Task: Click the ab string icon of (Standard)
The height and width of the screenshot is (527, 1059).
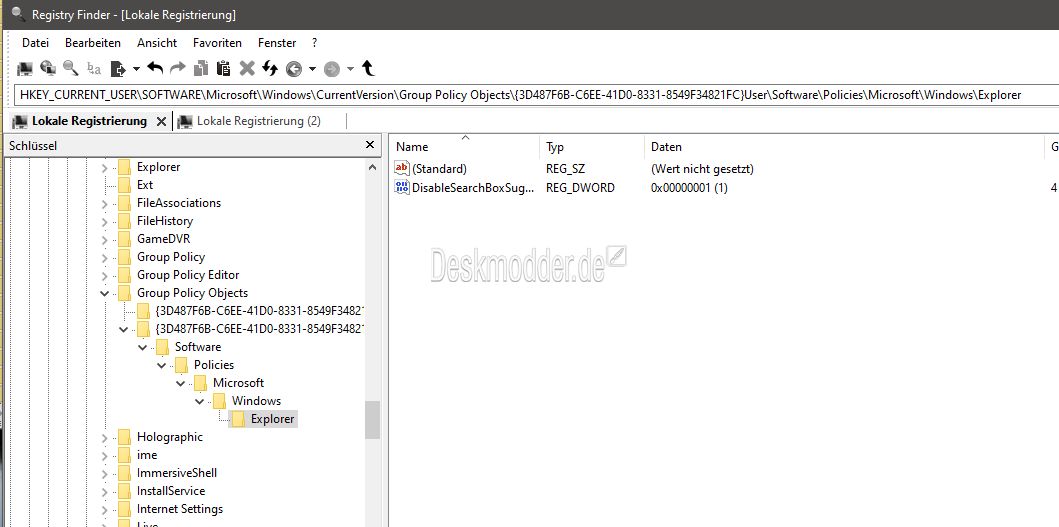Action: point(402,168)
